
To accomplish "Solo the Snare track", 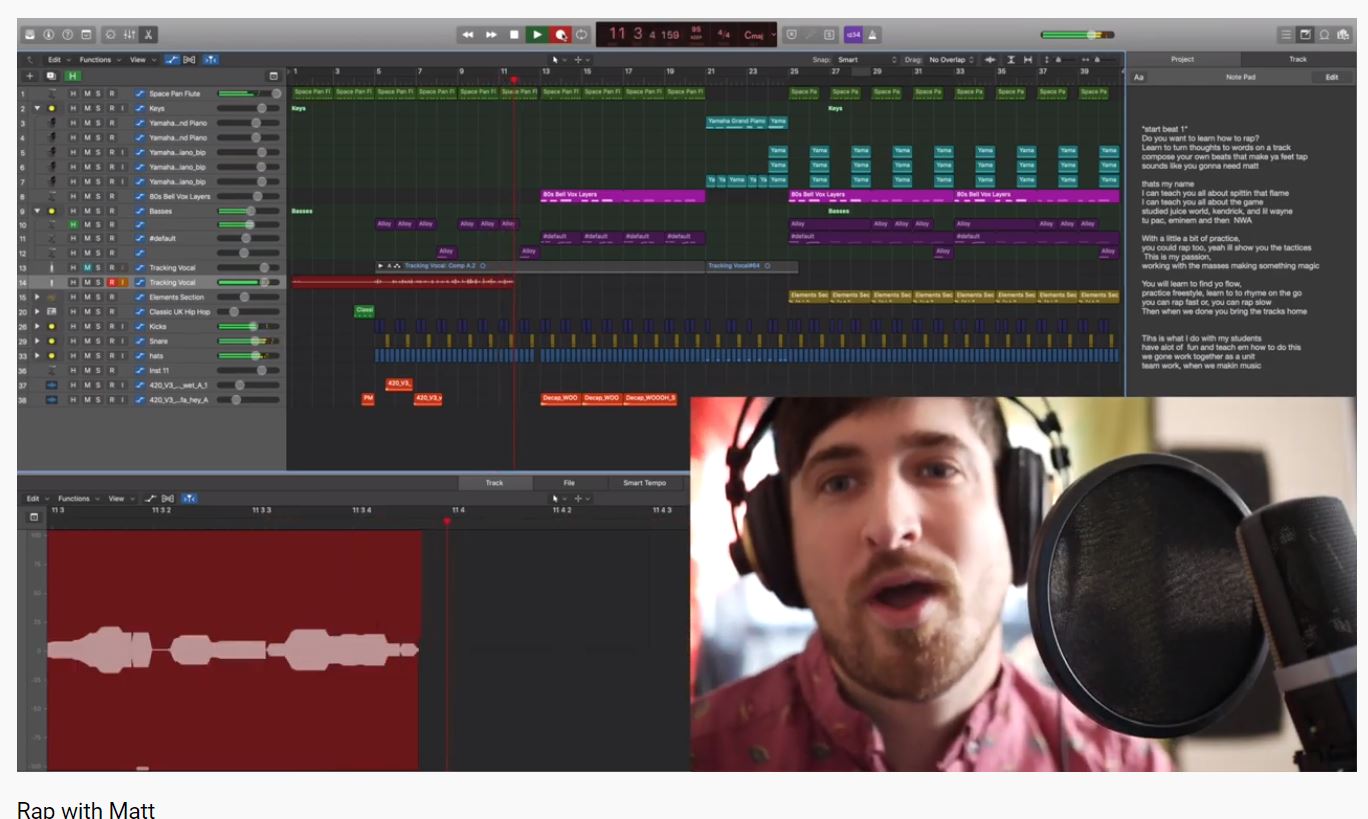I will (98, 341).
